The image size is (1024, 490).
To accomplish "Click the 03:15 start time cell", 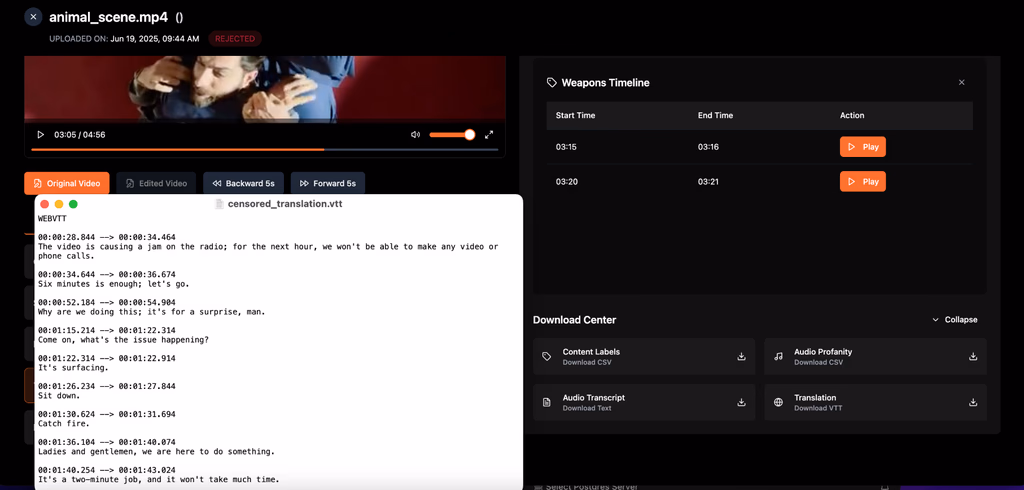I will pos(566,147).
